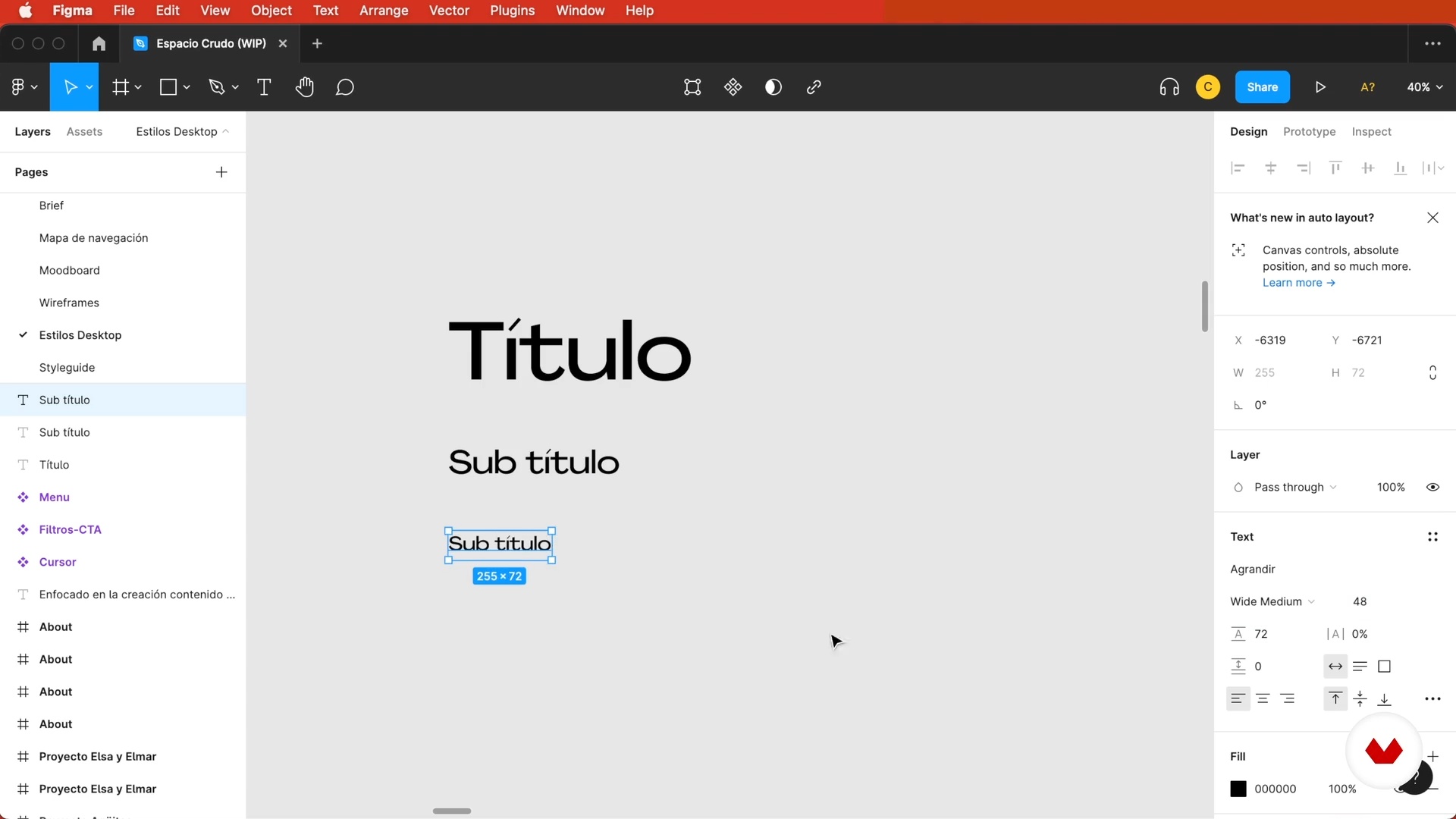Go to home with house icon

99,43
